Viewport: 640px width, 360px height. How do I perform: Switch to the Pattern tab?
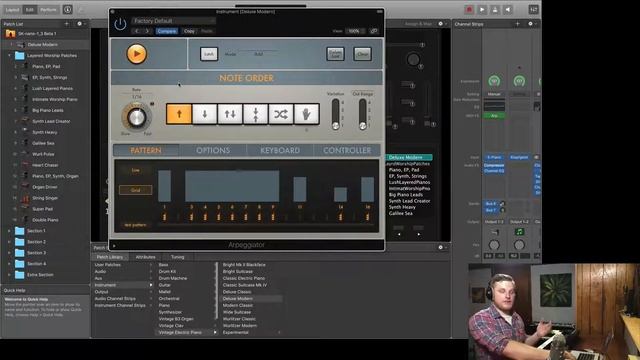[x=146, y=150]
